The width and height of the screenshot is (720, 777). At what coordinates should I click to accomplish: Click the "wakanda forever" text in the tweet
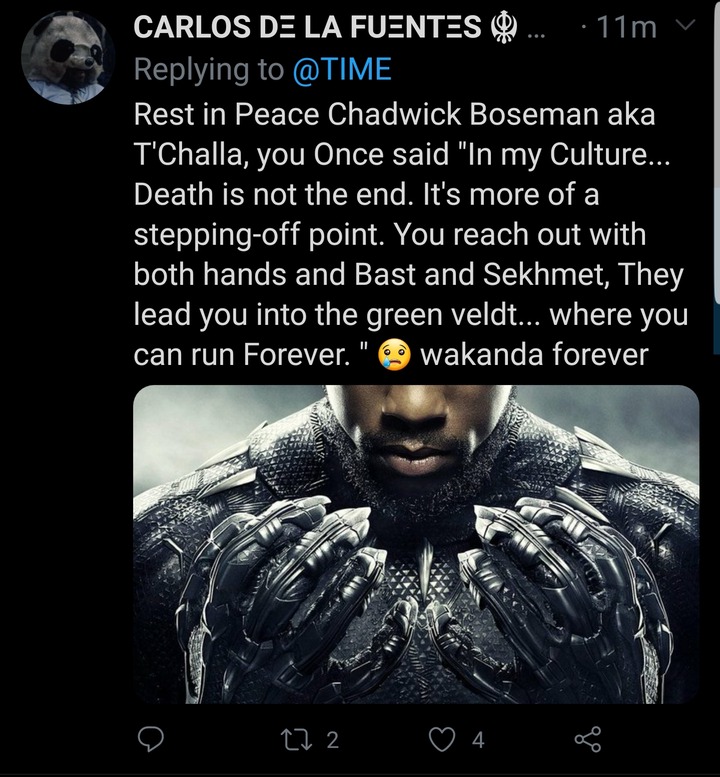(536, 356)
